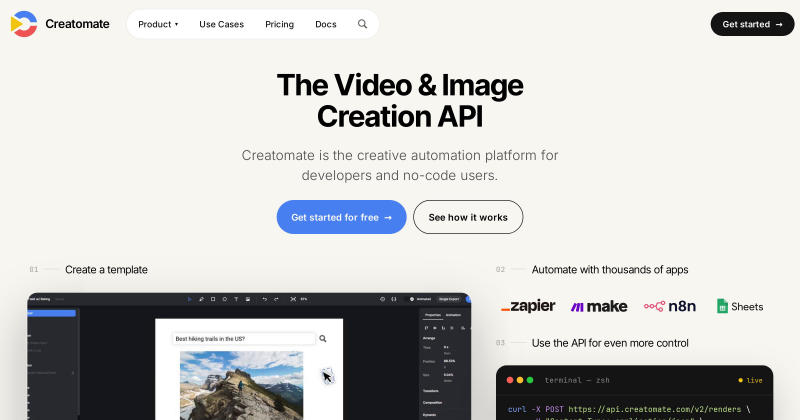
Task: Open the site search magnifier icon
Action: (x=362, y=24)
